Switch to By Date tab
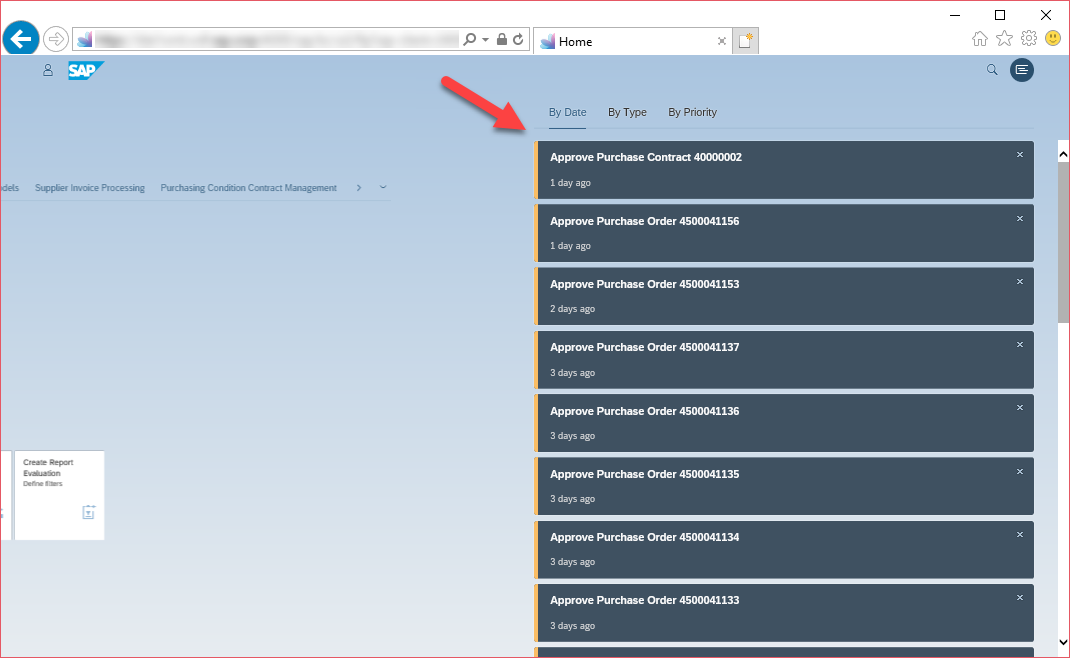This screenshot has height=658, width=1070. point(568,112)
